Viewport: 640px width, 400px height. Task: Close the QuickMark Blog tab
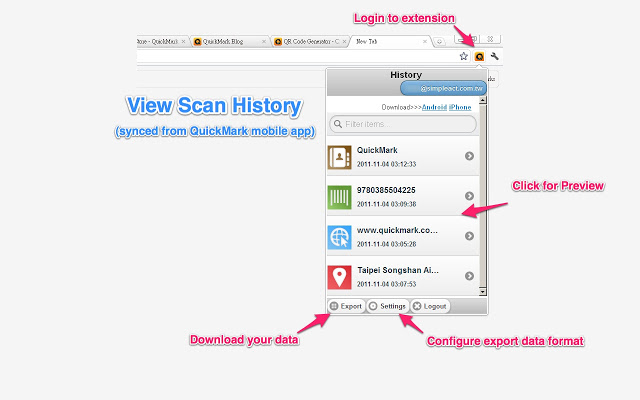click(264, 42)
